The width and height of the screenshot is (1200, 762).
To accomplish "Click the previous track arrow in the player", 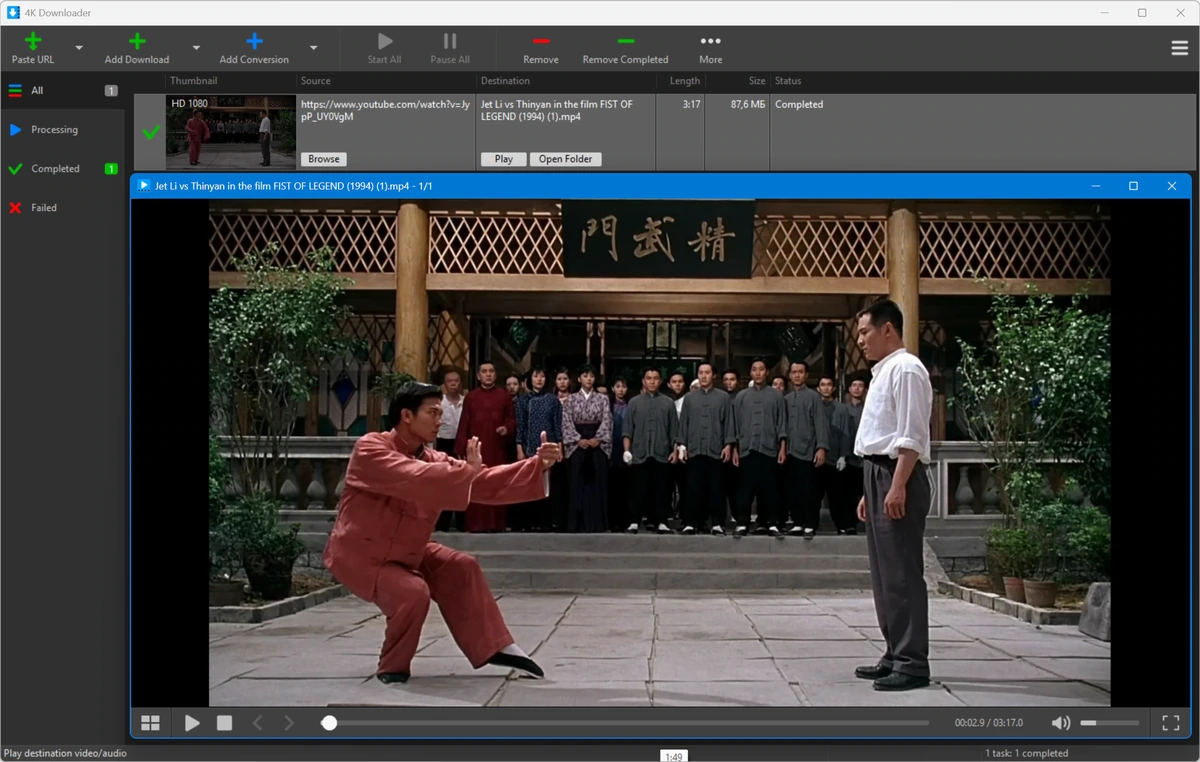I will pyautogui.click(x=257, y=723).
